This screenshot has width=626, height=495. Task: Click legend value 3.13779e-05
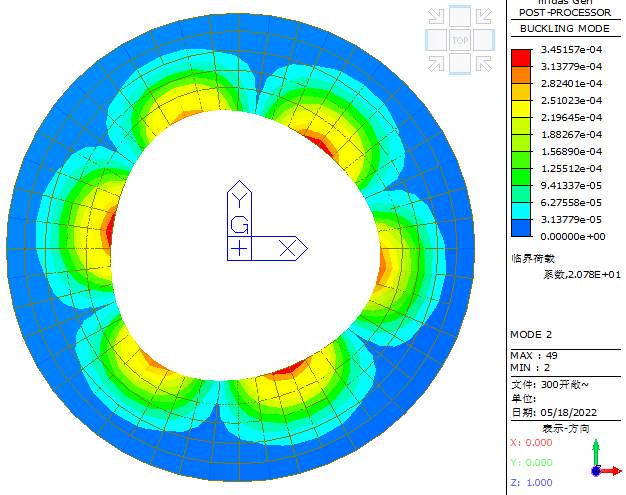pyautogui.click(x=571, y=220)
